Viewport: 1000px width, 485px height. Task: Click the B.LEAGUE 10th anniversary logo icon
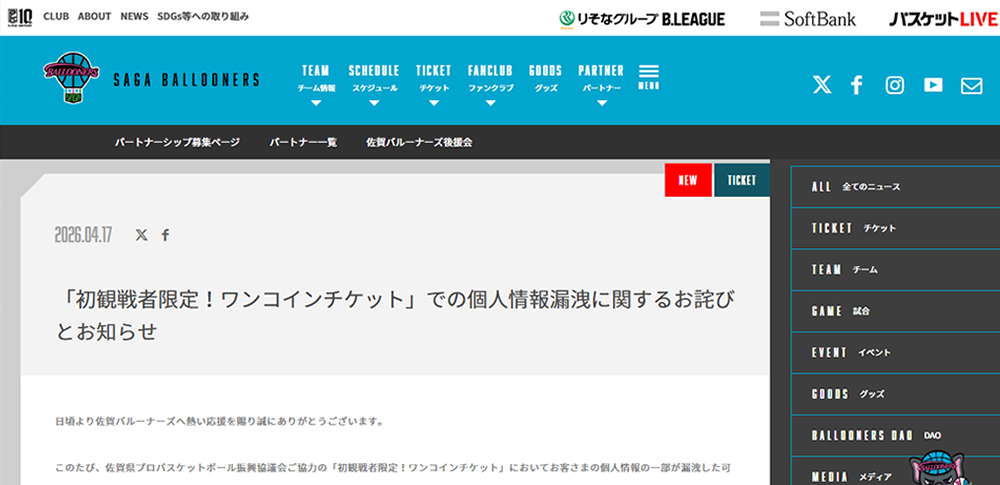point(19,17)
